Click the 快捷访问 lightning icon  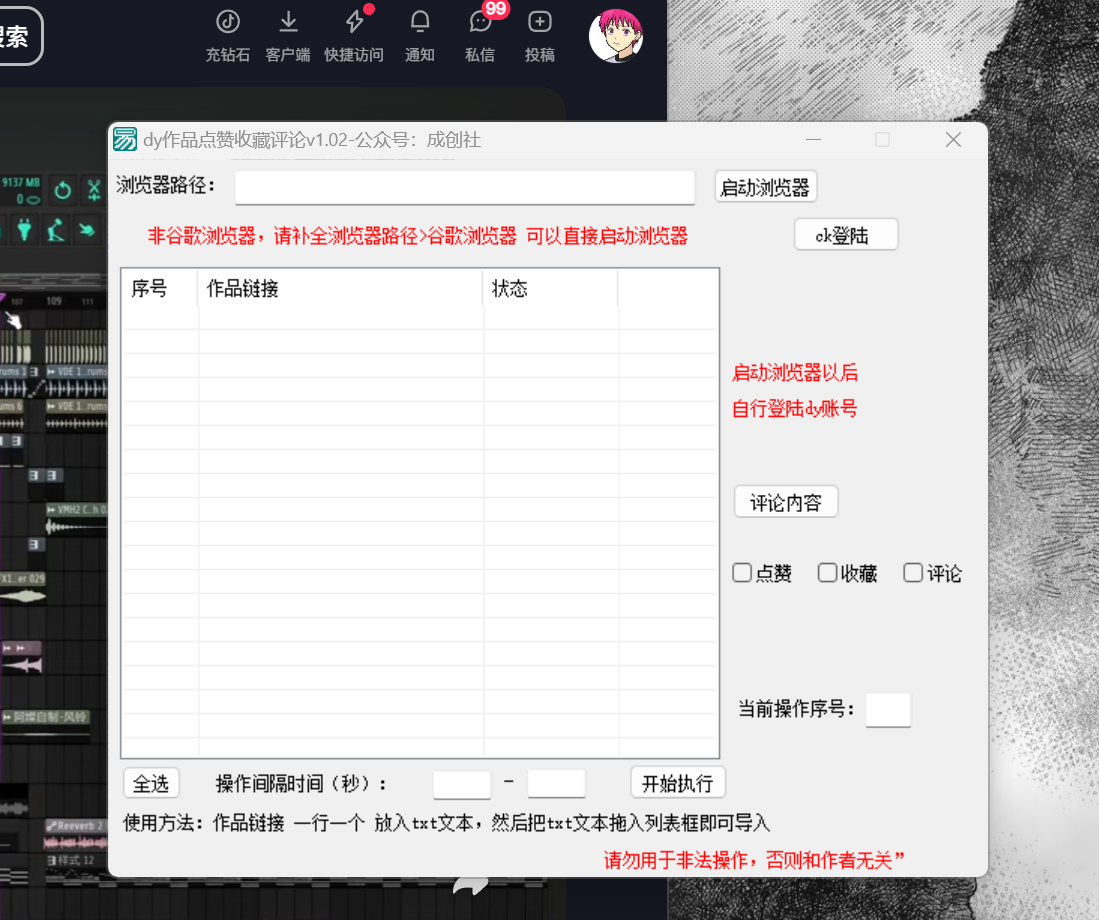click(x=354, y=22)
